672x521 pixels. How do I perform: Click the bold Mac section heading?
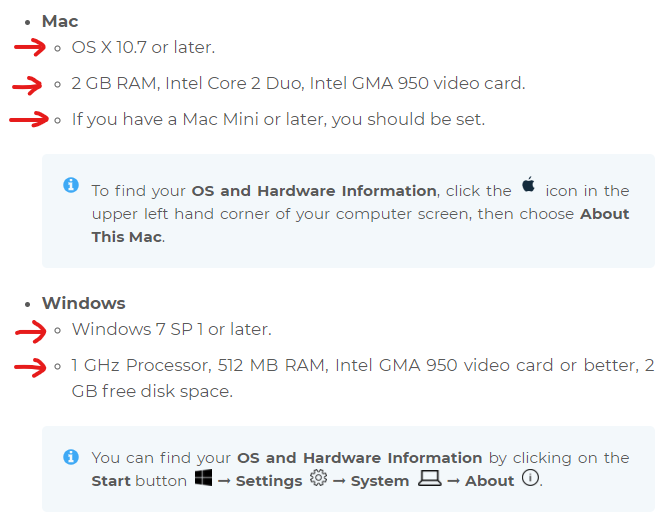[60, 21]
